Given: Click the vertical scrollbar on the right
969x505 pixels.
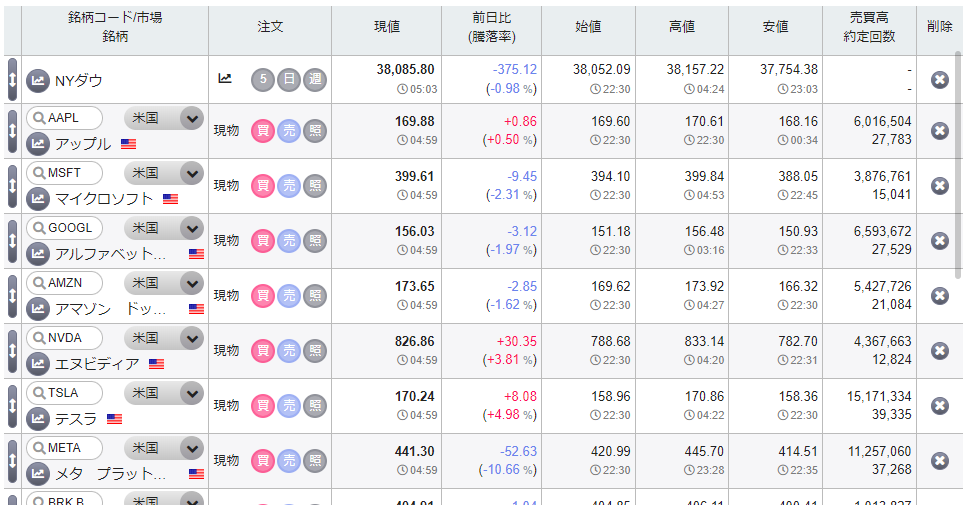Looking at the screenshot, I should click(x=961, y=150).
